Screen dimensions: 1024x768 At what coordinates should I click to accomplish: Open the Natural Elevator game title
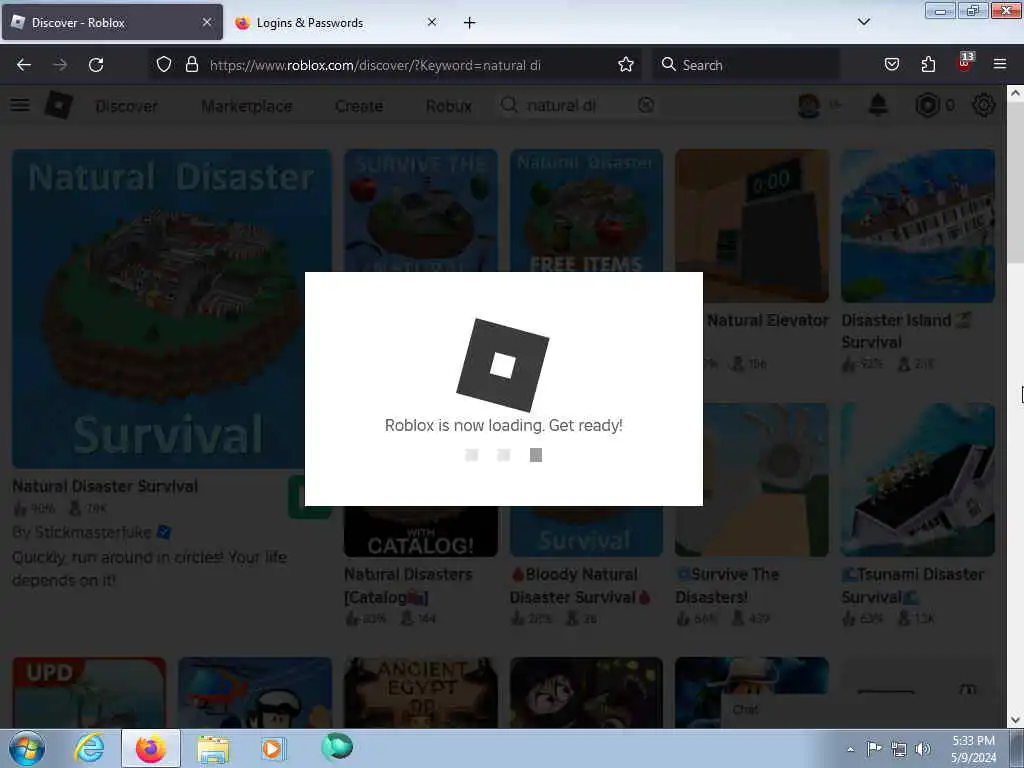click(768, 321)
